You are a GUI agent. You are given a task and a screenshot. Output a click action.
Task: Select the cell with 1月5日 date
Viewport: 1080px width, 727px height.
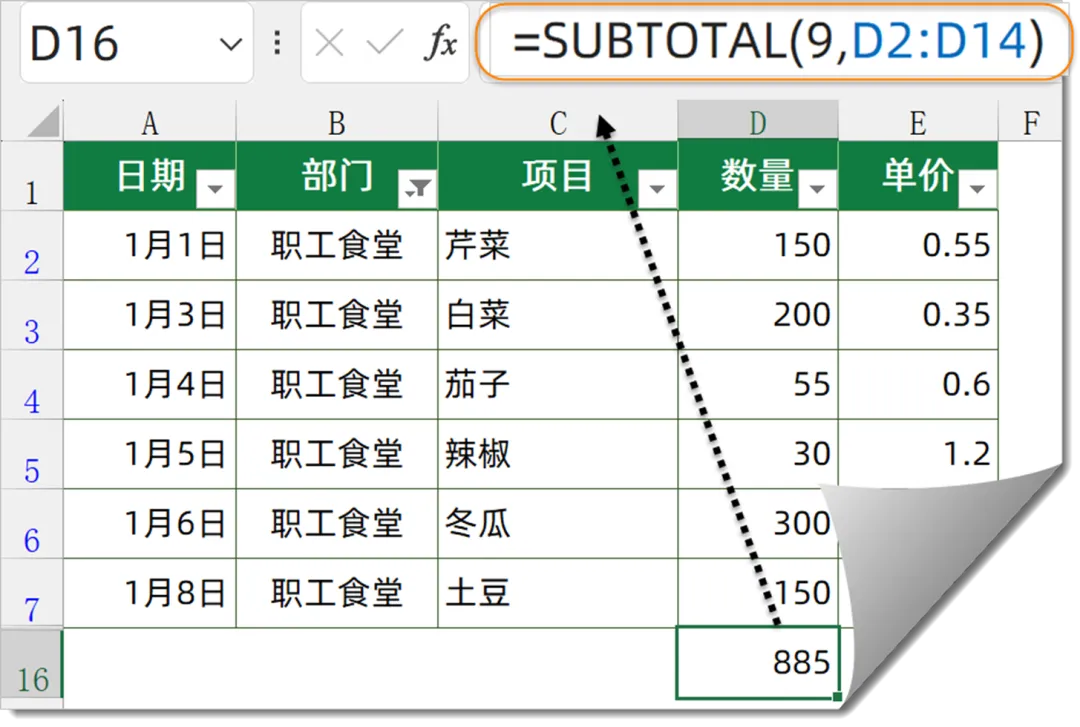pyautogui.click(x=149, y=454)
